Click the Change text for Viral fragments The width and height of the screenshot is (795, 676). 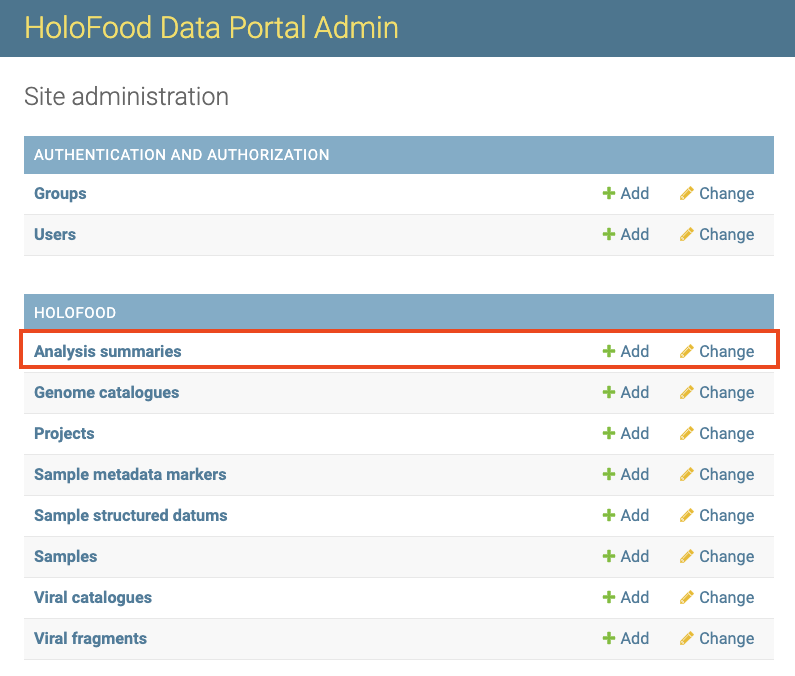click(727, 638)
